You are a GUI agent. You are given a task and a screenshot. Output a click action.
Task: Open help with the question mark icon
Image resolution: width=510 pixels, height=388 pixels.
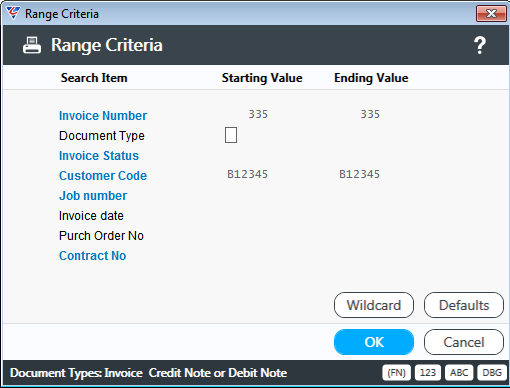click(480, 45)
